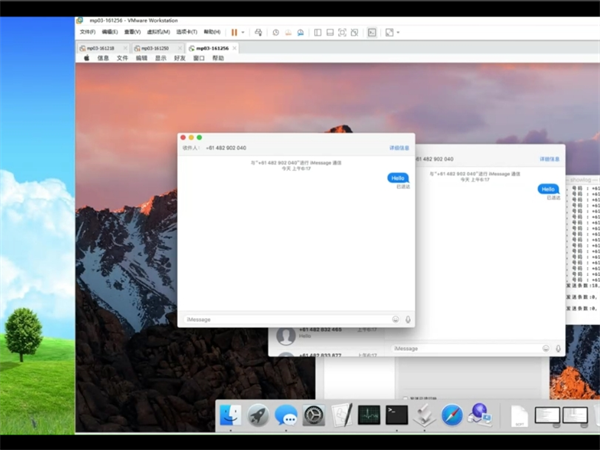Launch Launchpad rocket icon in Dock
This screenshot has height=450, width=600.
(258, 415)
